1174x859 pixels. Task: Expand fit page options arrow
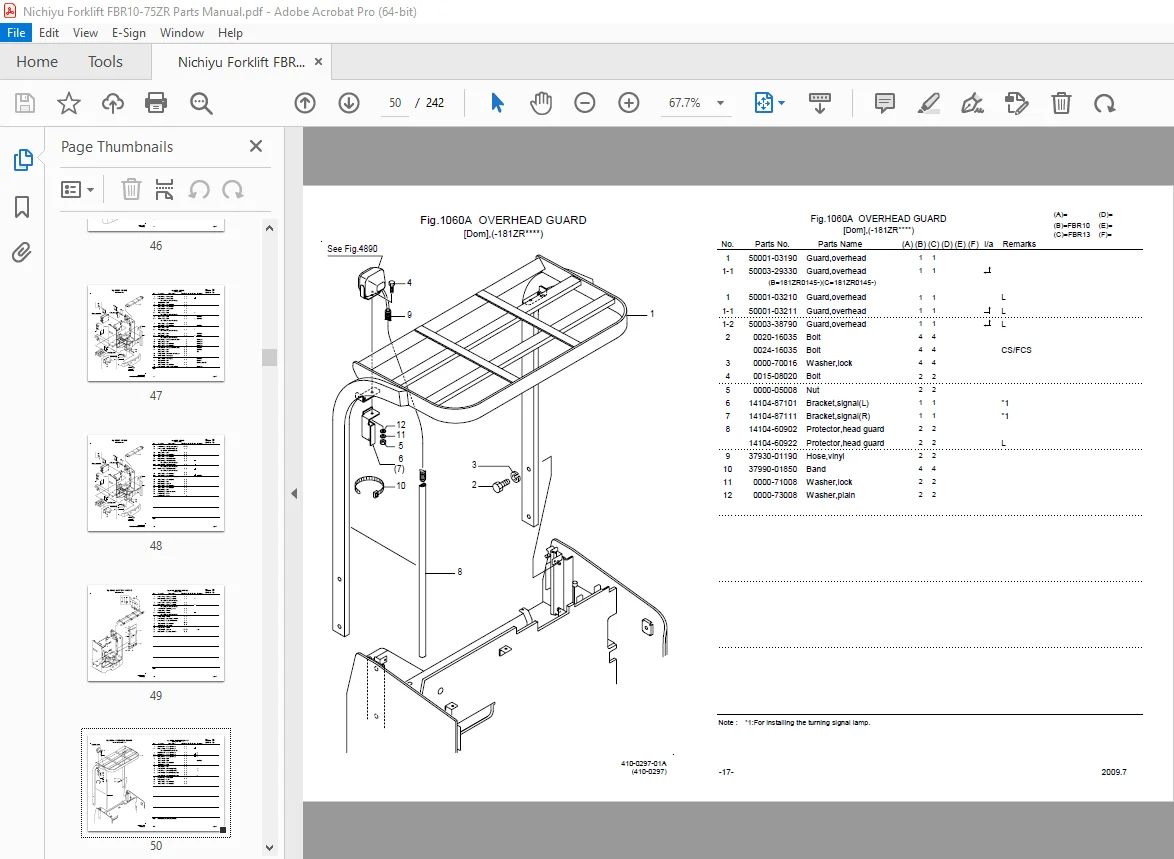coord(782,103)
